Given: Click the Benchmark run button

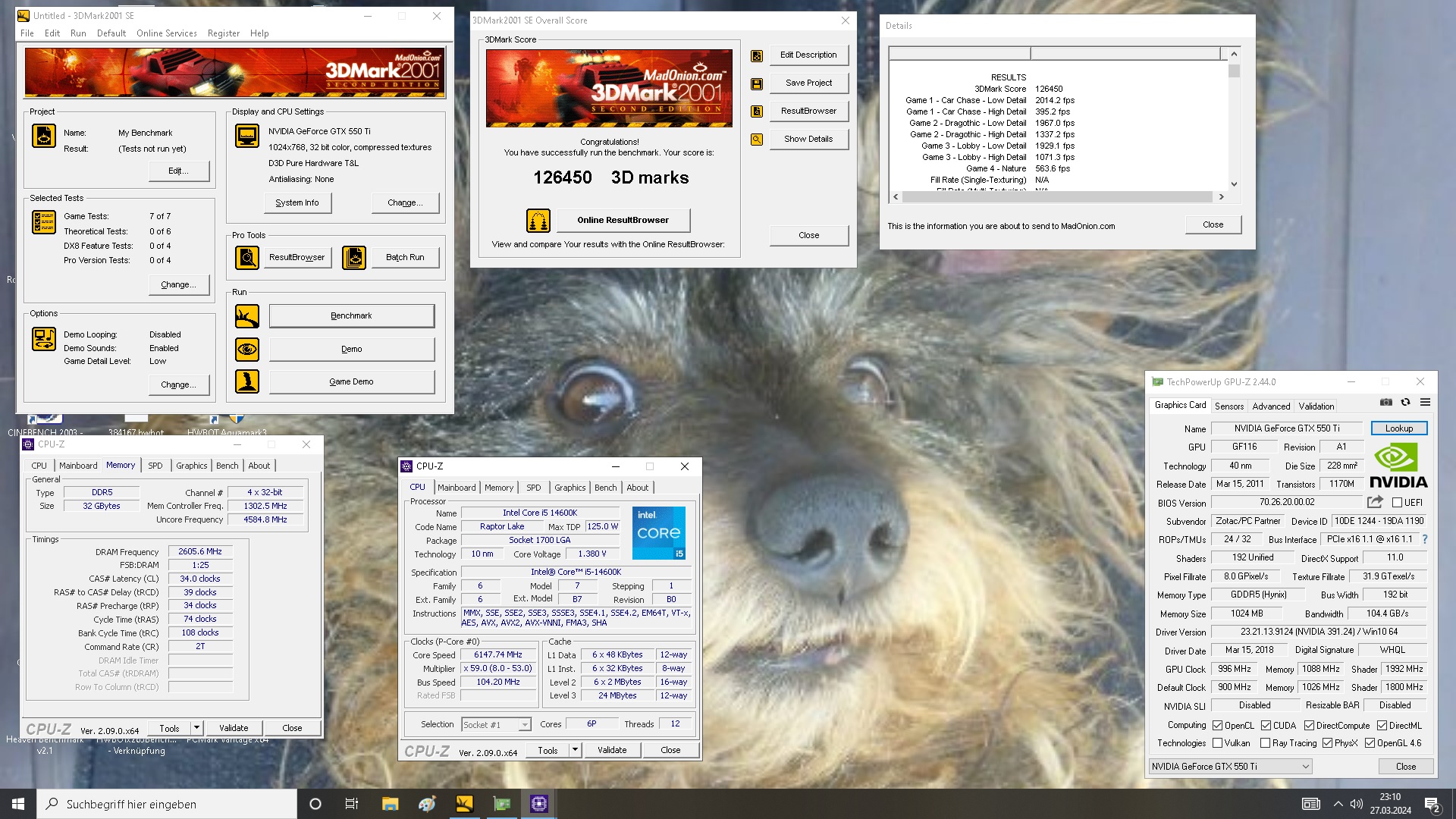Looking at the screenshot, I should pos(351,316).
